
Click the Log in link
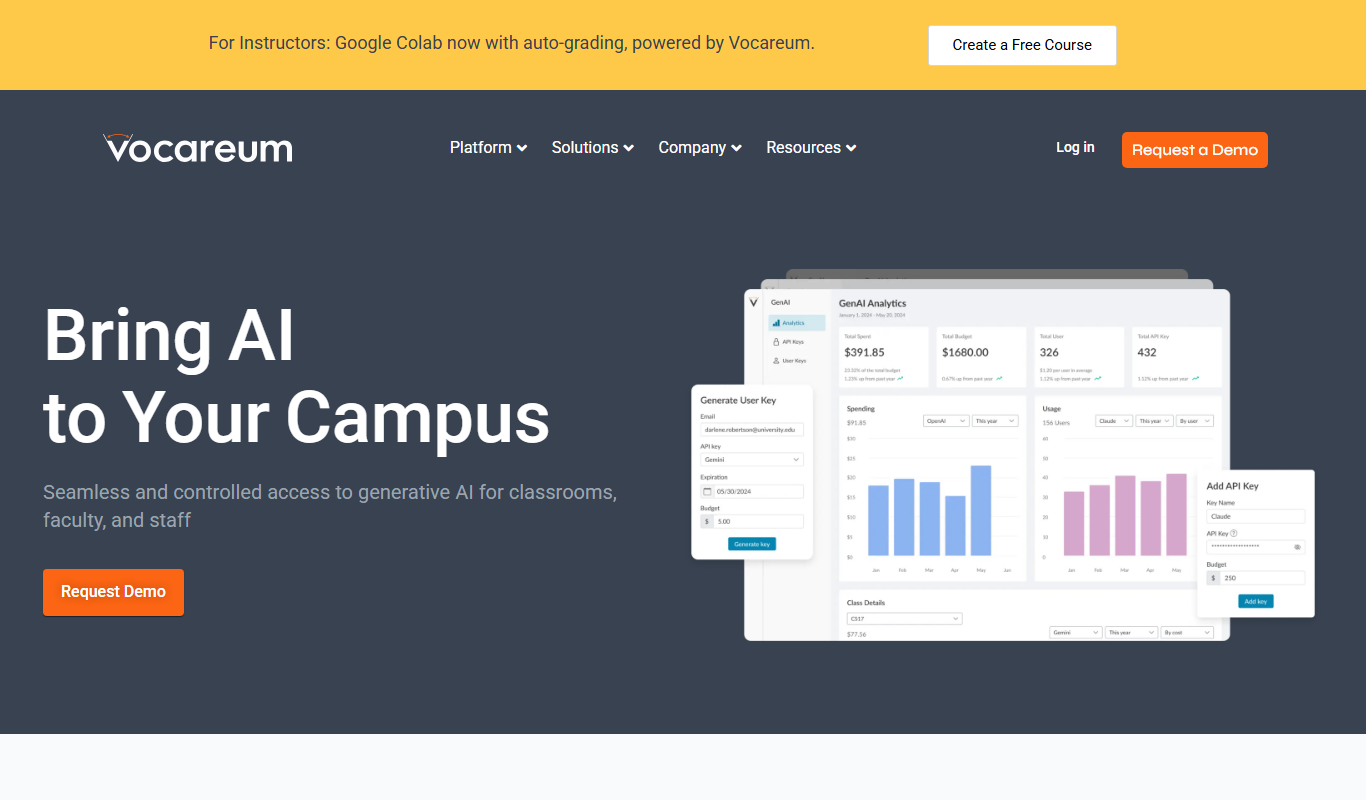(x=1075, y=147)
